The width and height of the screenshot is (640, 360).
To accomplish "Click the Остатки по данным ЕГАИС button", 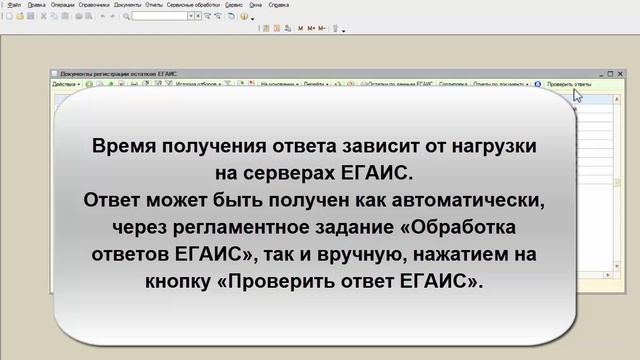I will (397, 84).
